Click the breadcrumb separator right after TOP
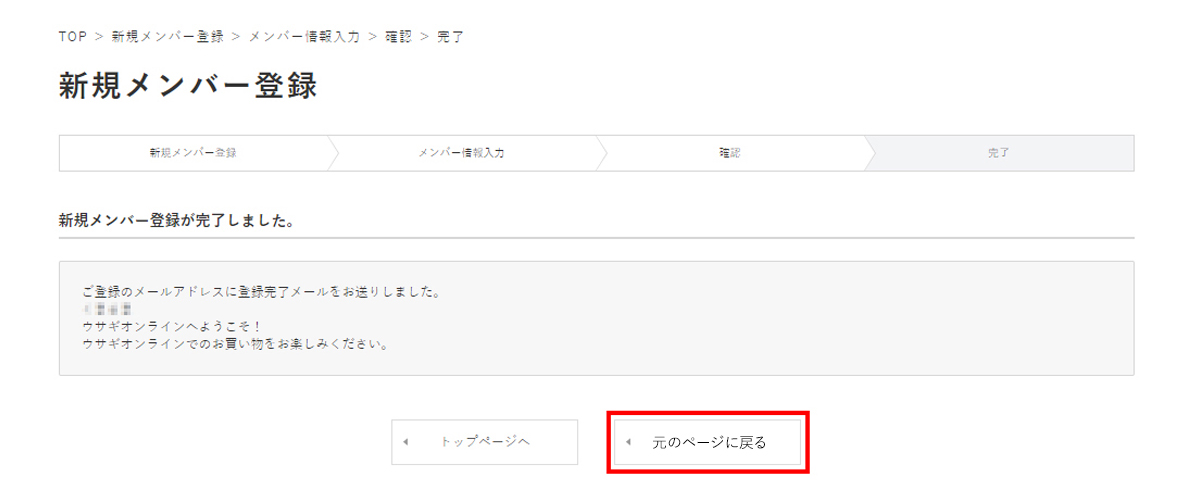 [99, 37]
